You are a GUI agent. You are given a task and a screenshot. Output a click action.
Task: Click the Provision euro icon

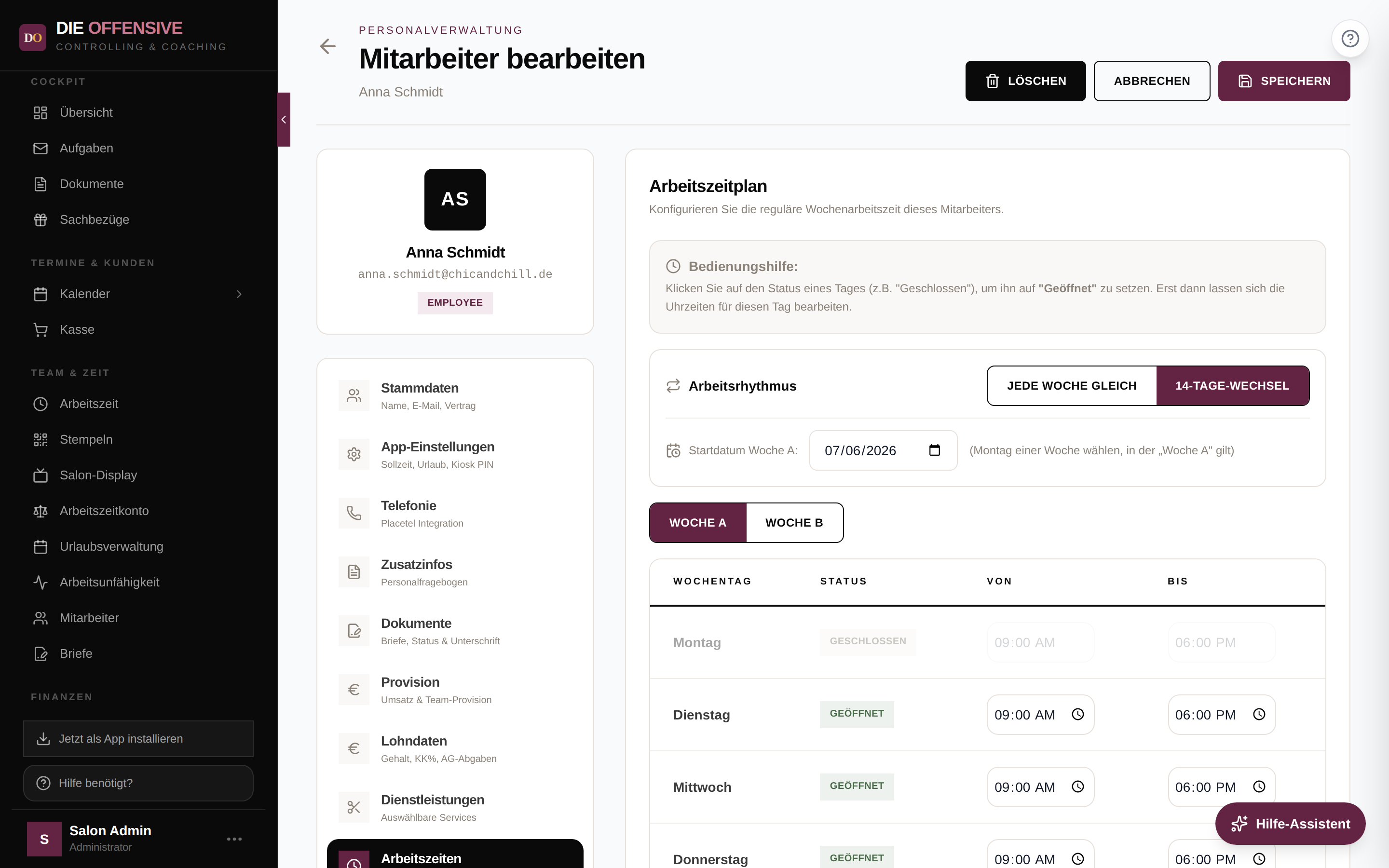[x=354, y=690]
